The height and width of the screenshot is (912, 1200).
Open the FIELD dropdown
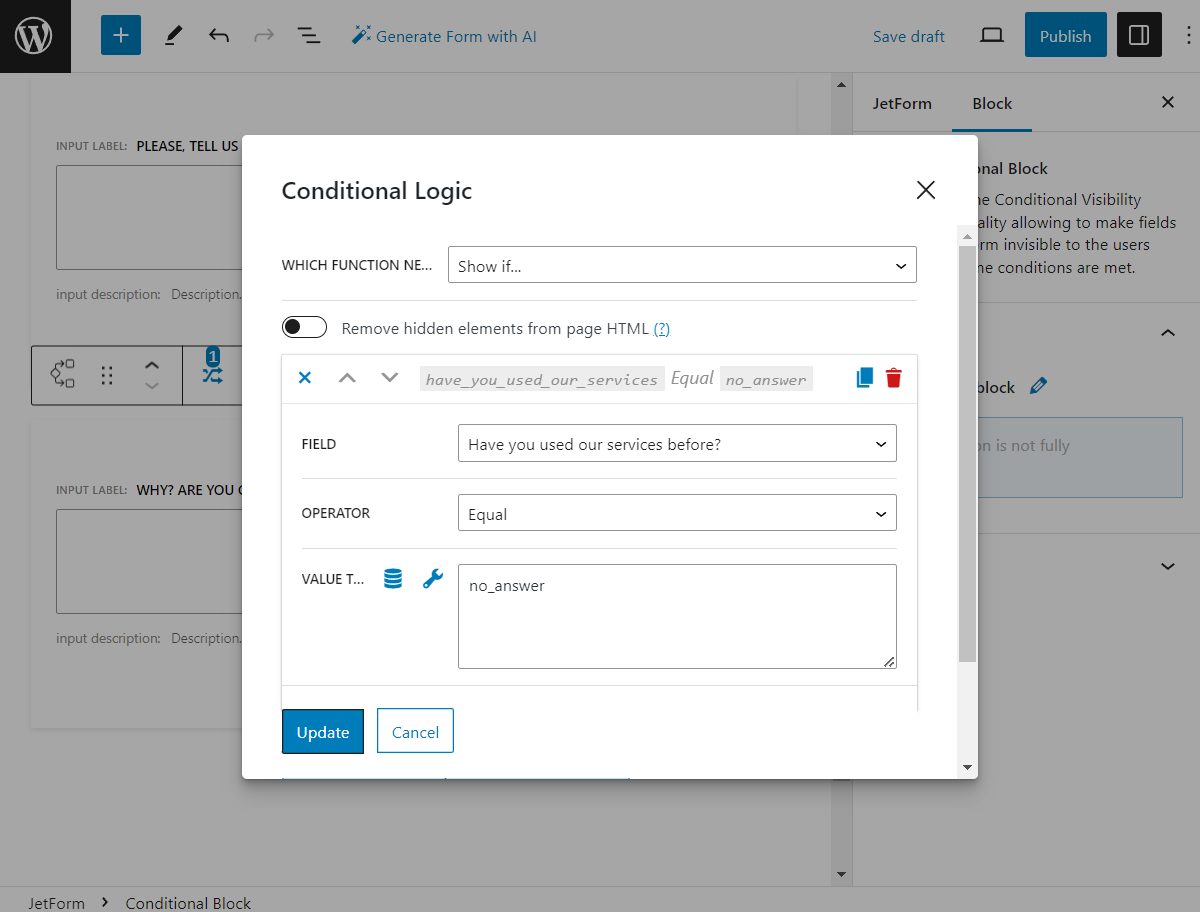pos(677,443)
